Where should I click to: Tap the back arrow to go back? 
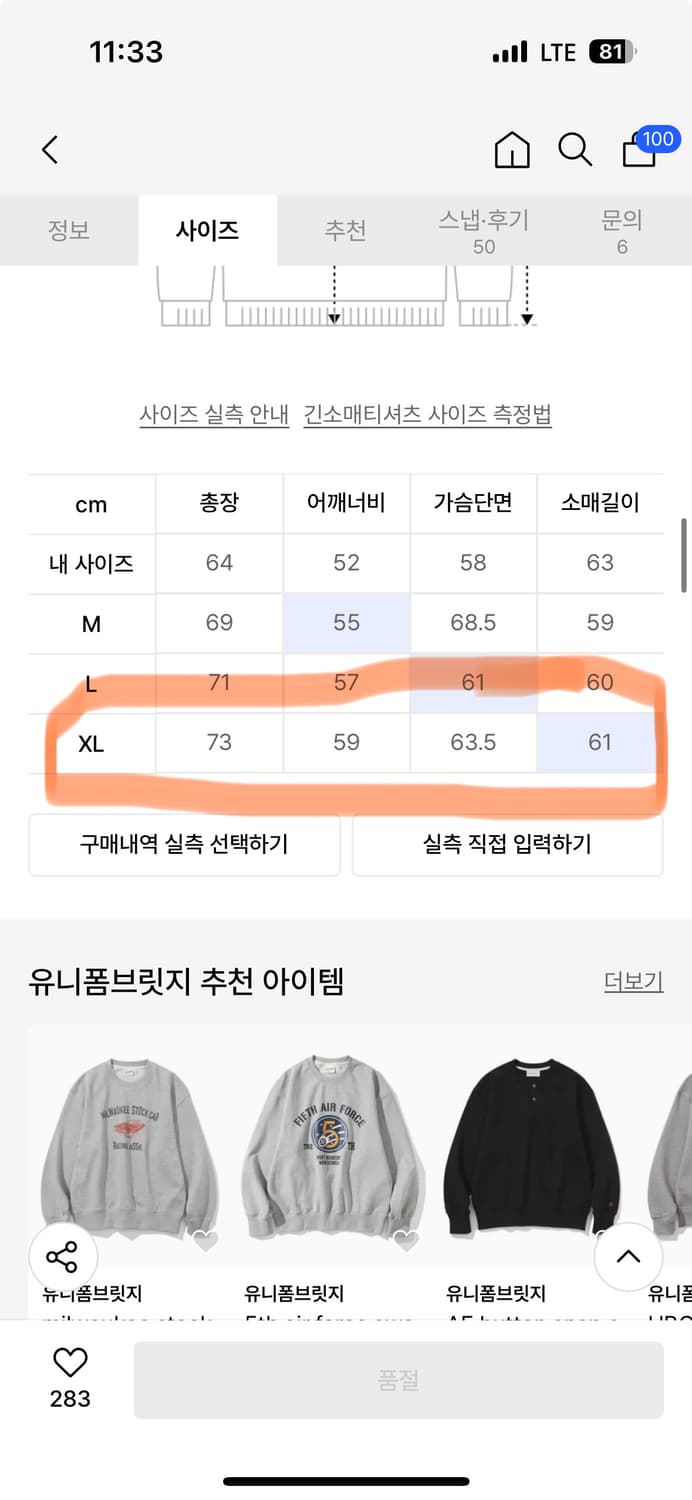(50, 149)
